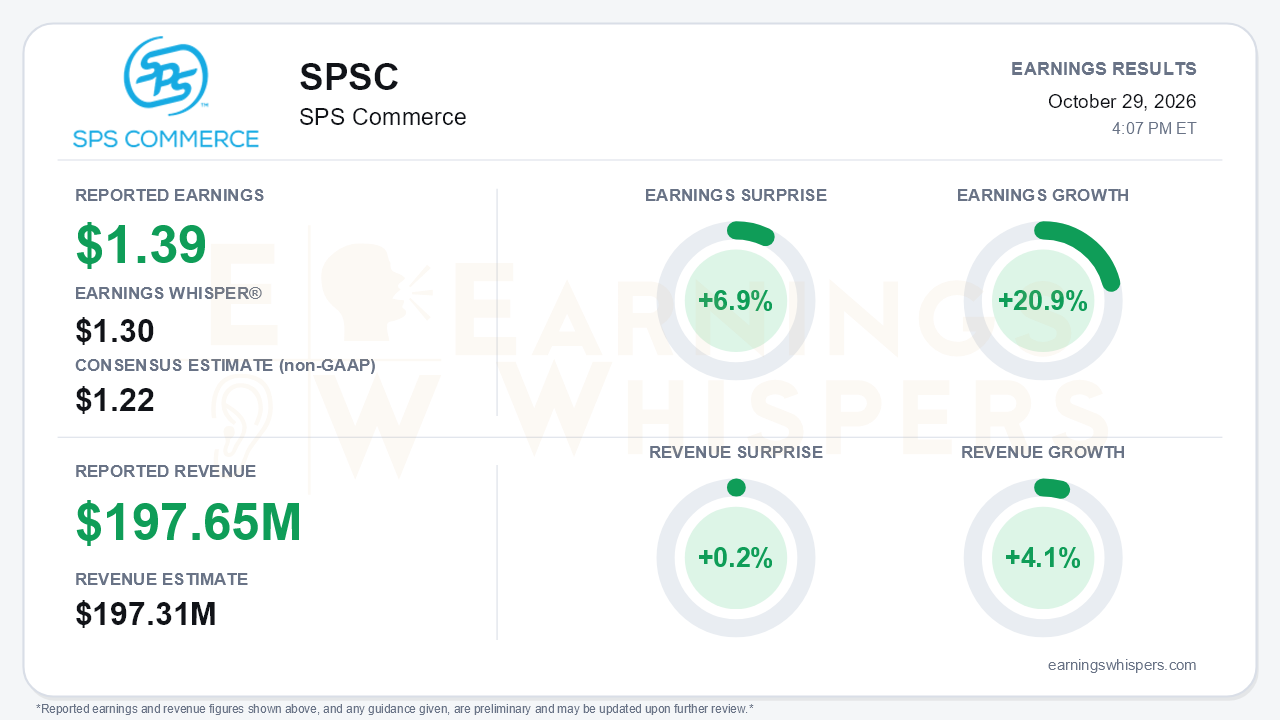The image size is (1280, 720).
Task: Click the +6.9% earnings surprise gauge
Action: tap(736, 301)
